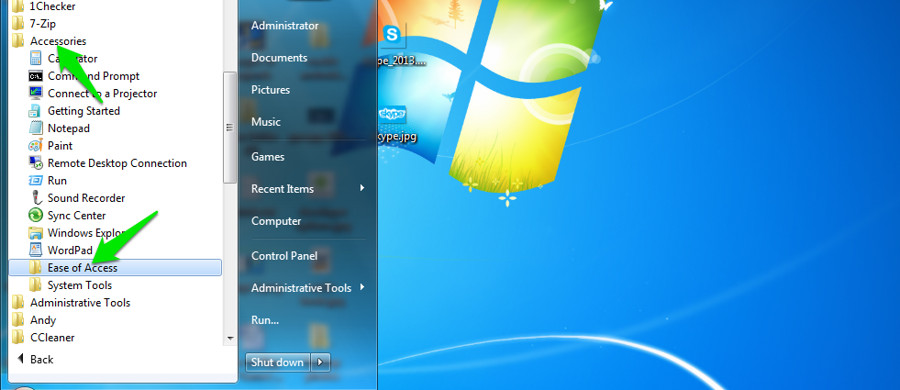Open Ease of Access folder icon

[36, 268]
